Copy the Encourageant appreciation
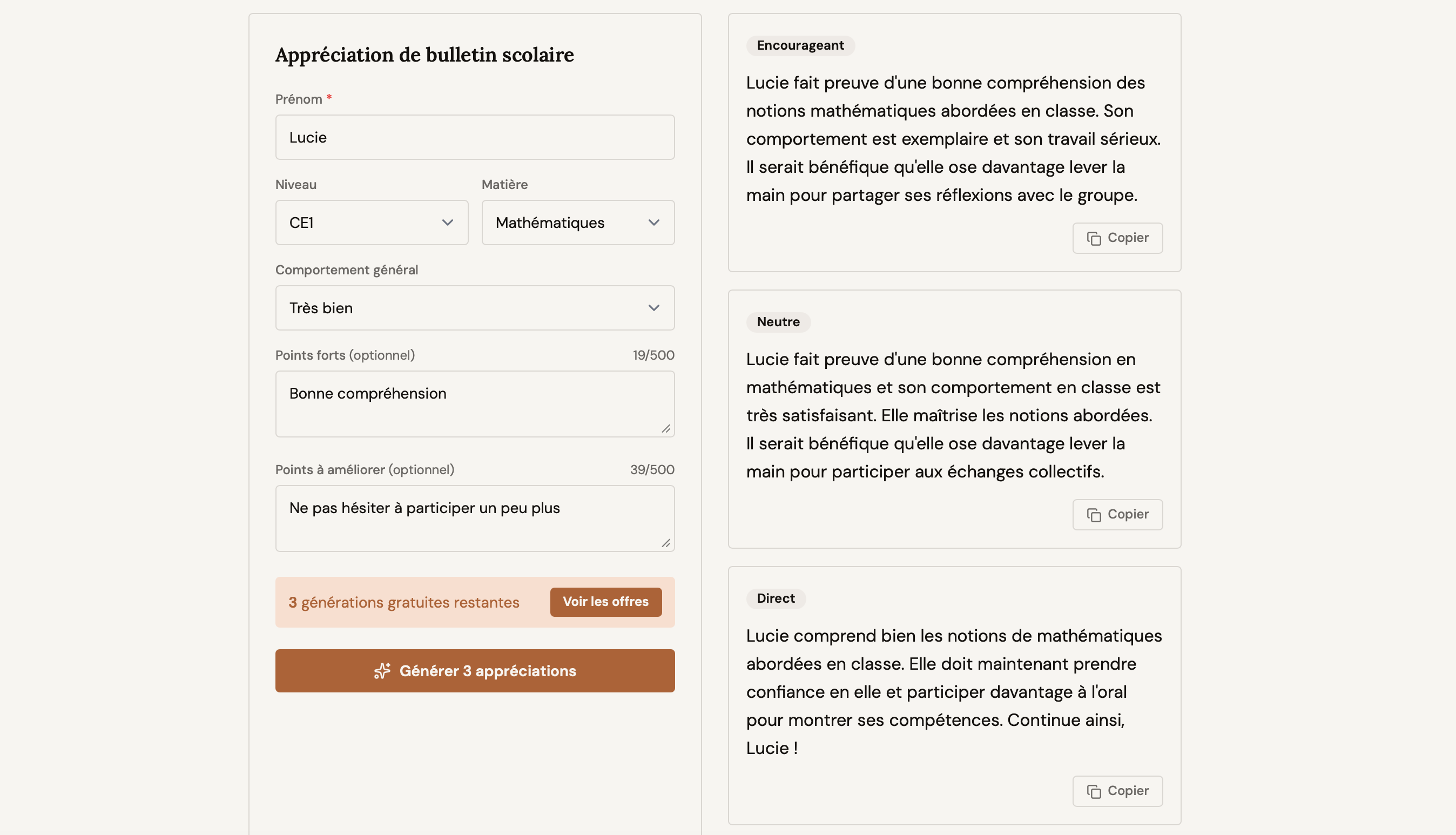 1118,238
